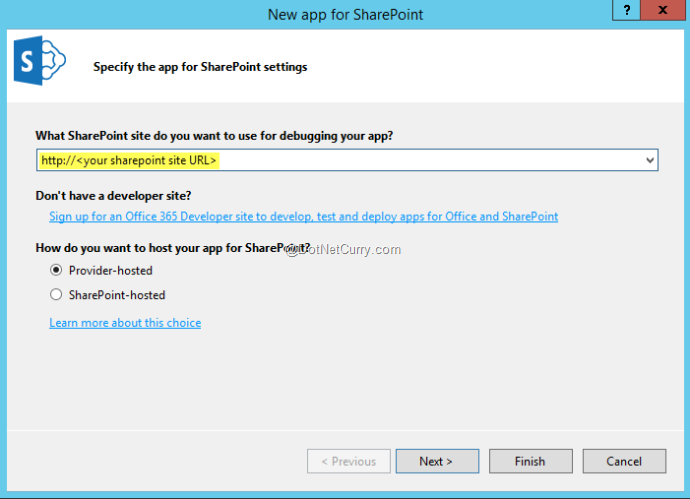Click the Next > button
The height and width of the screenshot is (499, 690).
coord(437,461)
